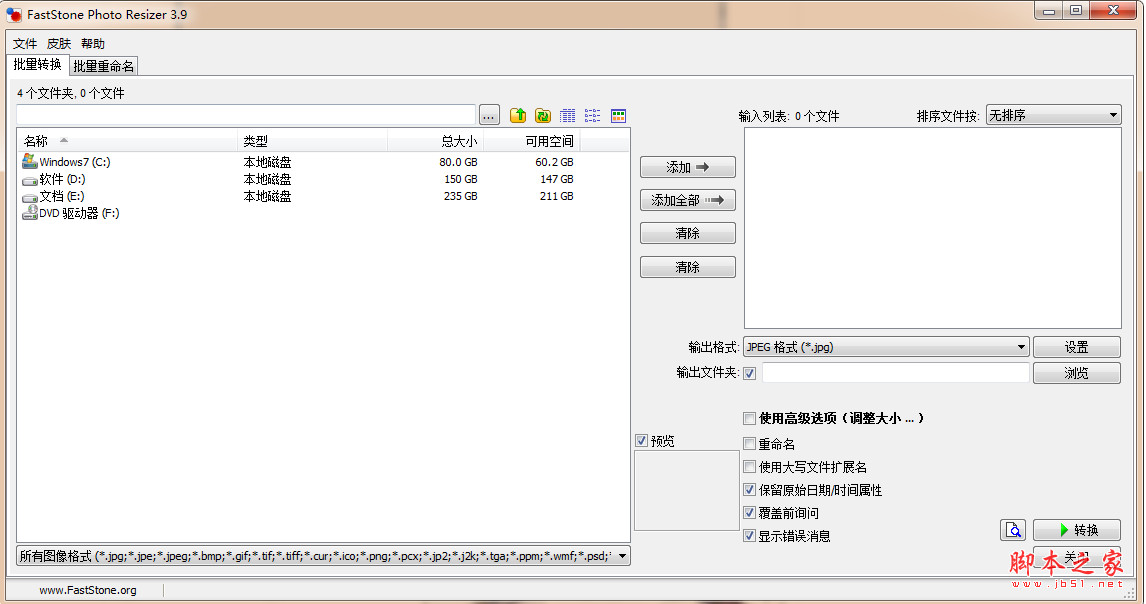
Task: Click the 60.2 GB free space cell
Action: (x=555, y=162)
